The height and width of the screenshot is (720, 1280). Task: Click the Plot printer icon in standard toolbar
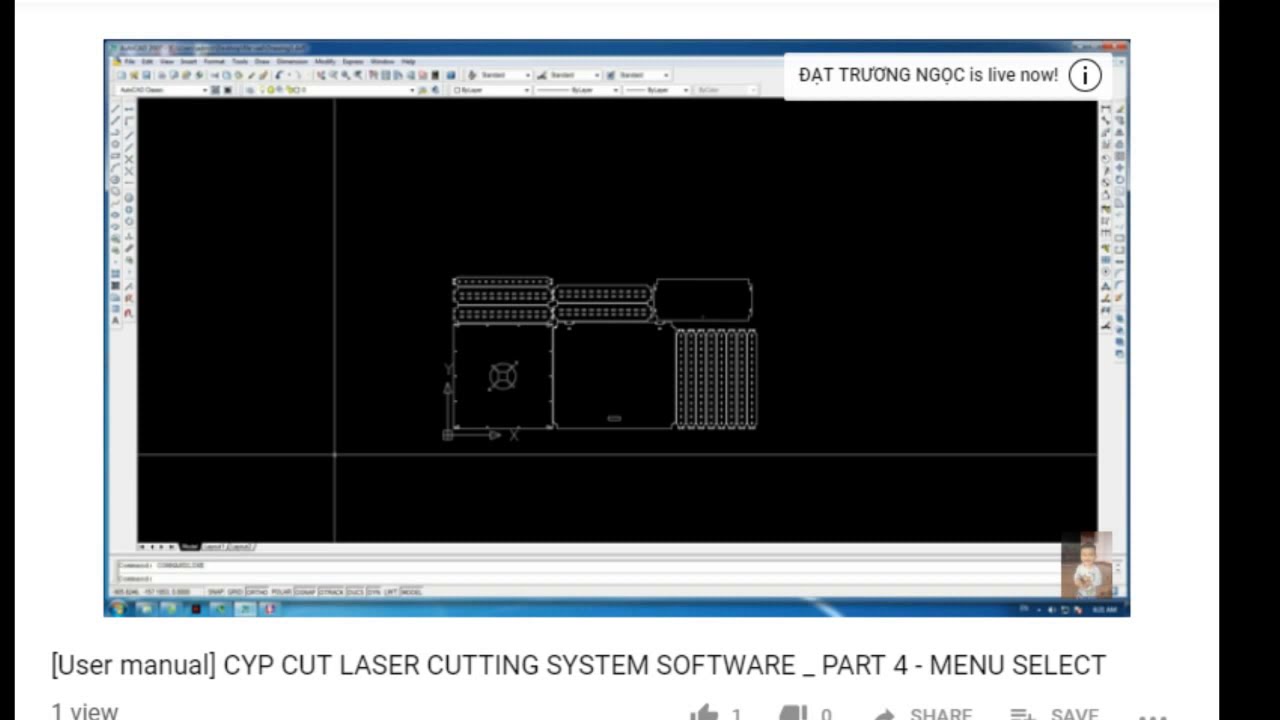click(x=162, y=75)
